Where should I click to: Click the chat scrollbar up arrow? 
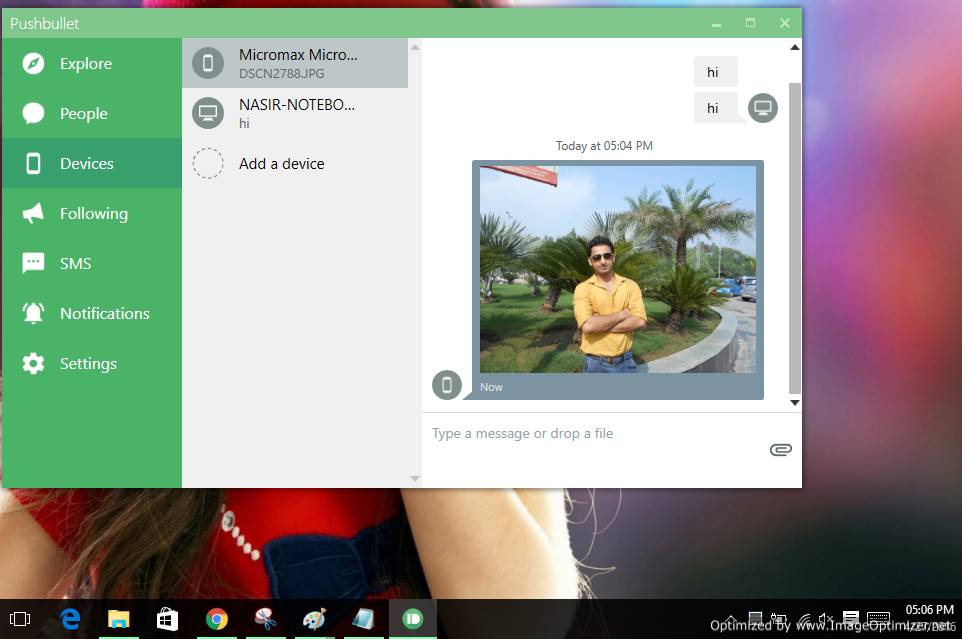pyautogui.click(x=795, y=47)
